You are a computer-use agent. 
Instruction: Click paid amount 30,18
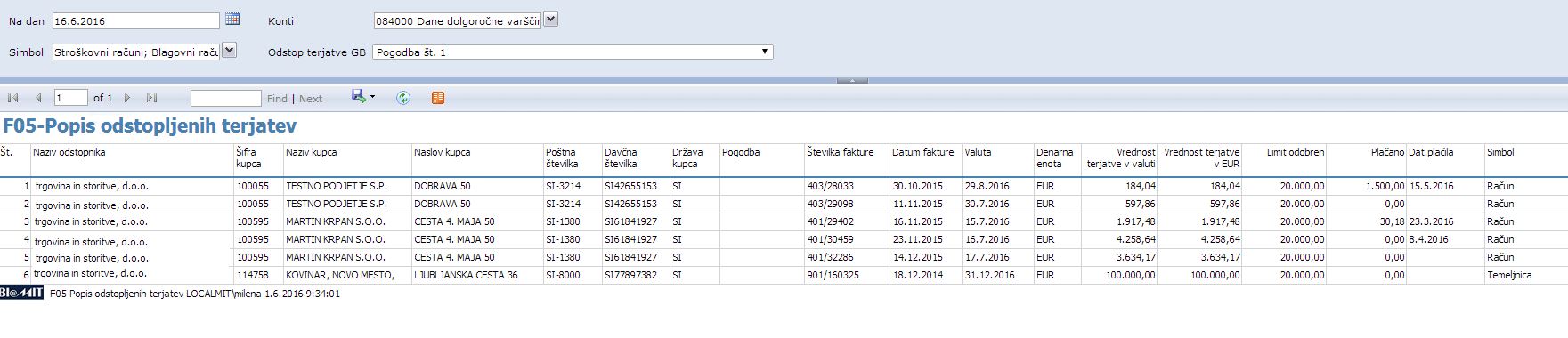[1392, 221]
